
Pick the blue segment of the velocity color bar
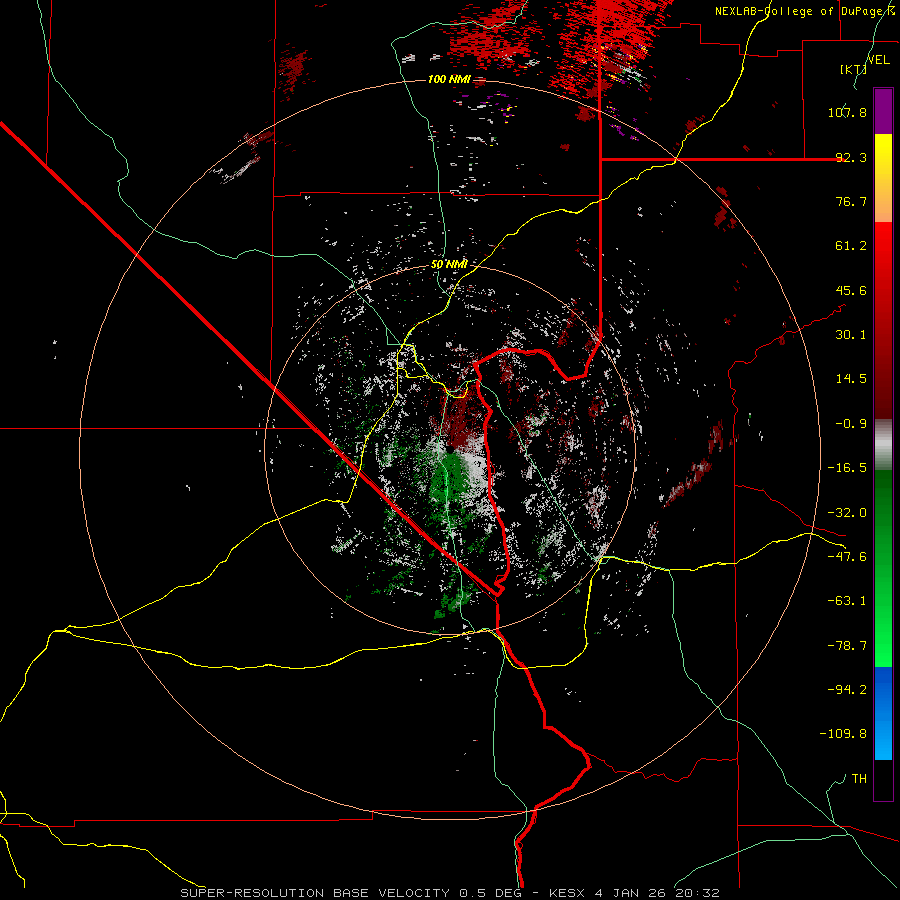(x=883, y=713)
